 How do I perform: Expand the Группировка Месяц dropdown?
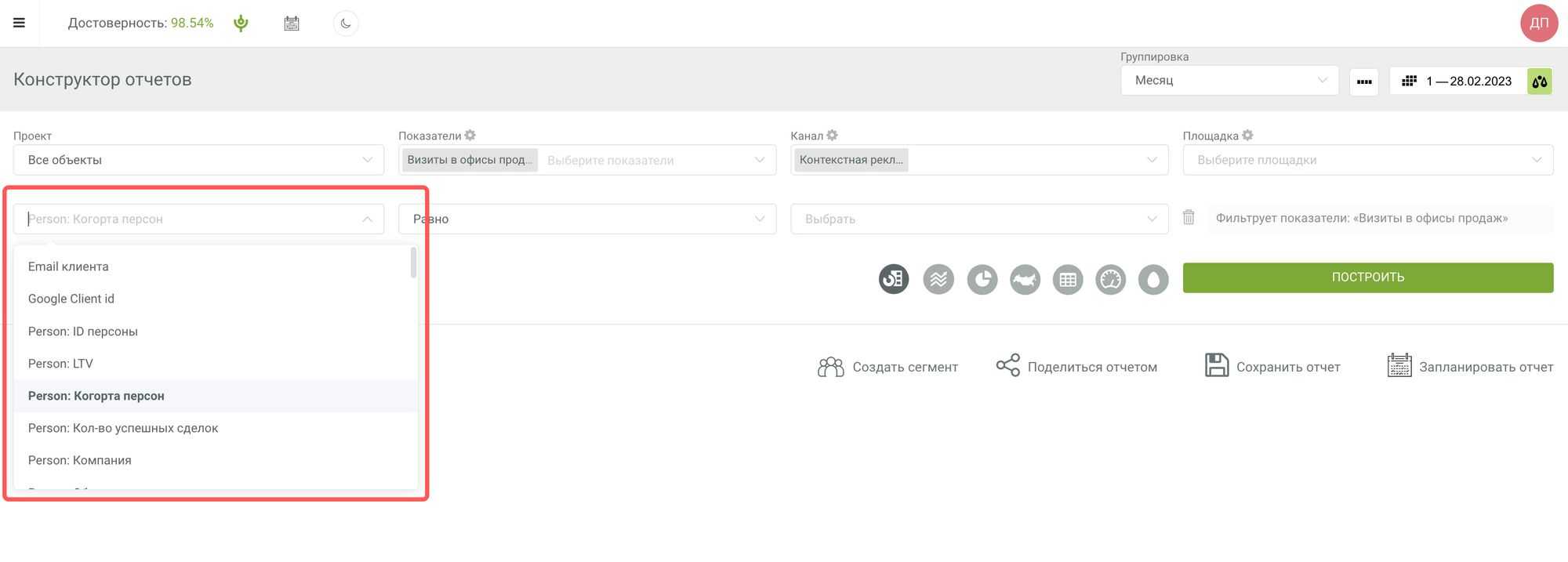click(x=1229, y=80)
